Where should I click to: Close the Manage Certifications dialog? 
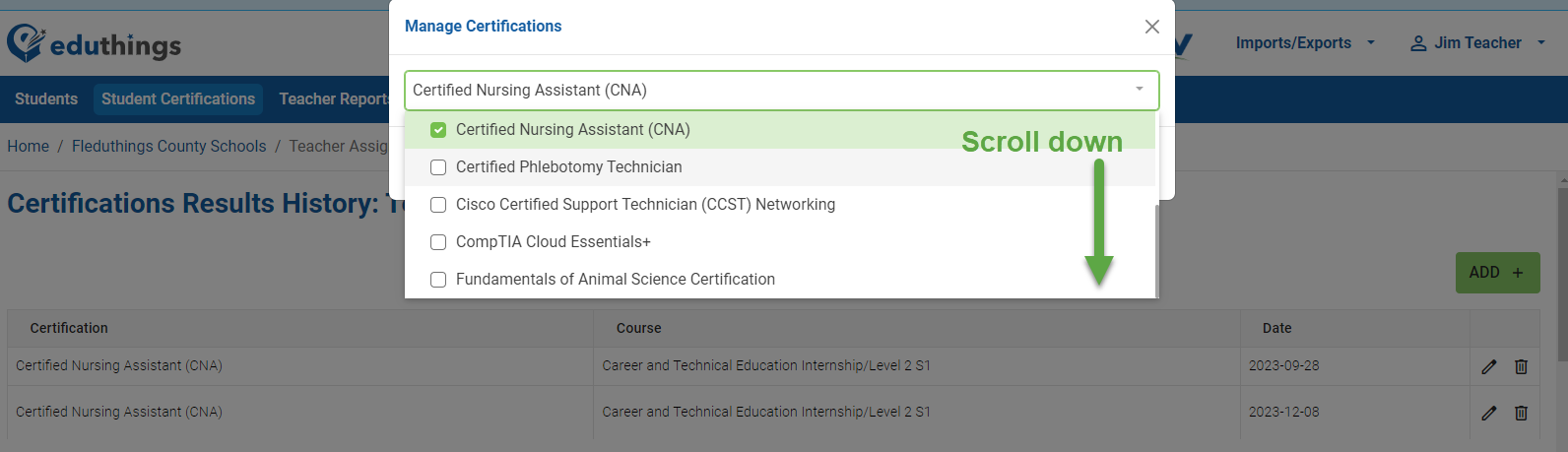[1151, 27]
